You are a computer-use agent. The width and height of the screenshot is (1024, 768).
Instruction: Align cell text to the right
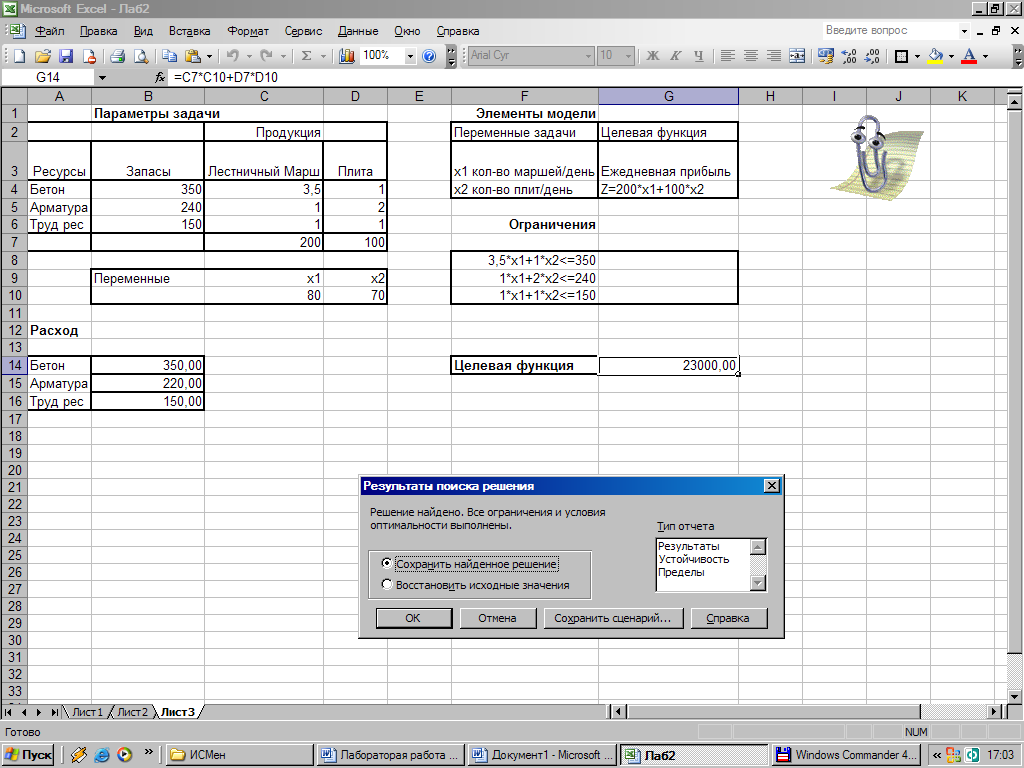pyautogui.click(x=773, y=56)
